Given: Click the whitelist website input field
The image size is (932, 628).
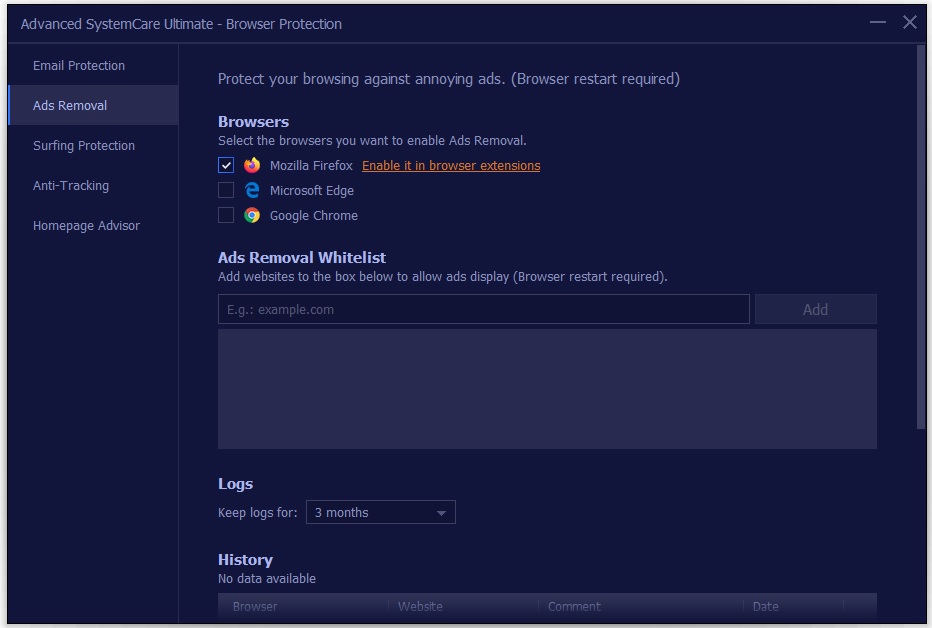Looking at the screenshot, I should point(483,310).
